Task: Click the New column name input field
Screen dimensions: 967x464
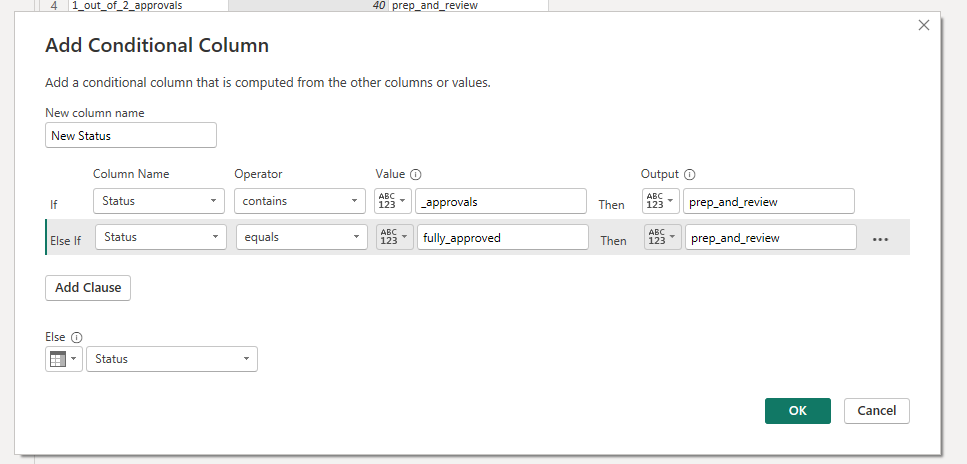Action: click(131, 135)
